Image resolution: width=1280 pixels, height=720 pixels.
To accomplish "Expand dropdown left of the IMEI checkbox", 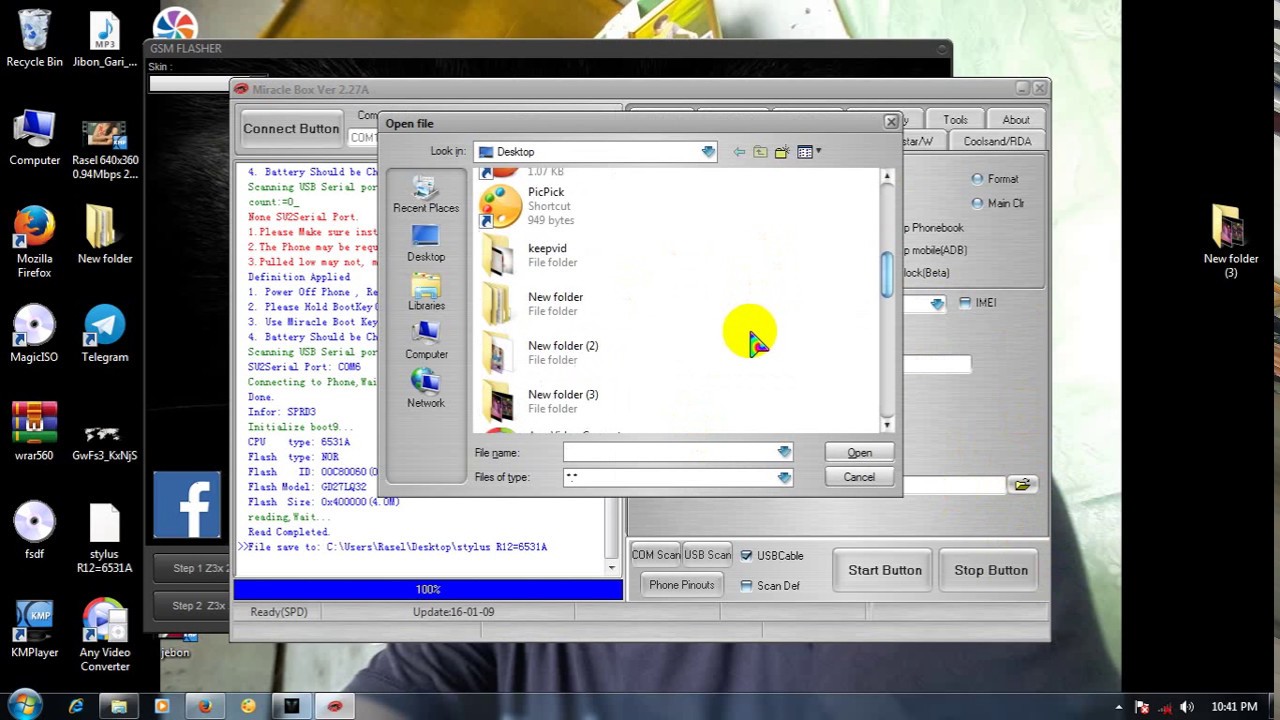I will click(937, 303).
